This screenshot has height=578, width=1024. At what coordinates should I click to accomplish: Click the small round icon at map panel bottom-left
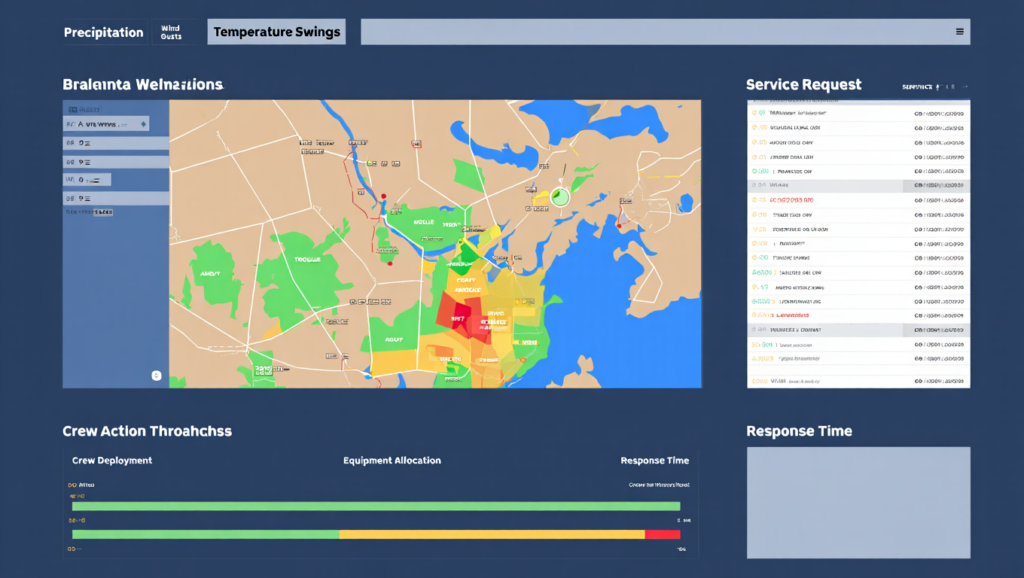[x=156, y=375]
